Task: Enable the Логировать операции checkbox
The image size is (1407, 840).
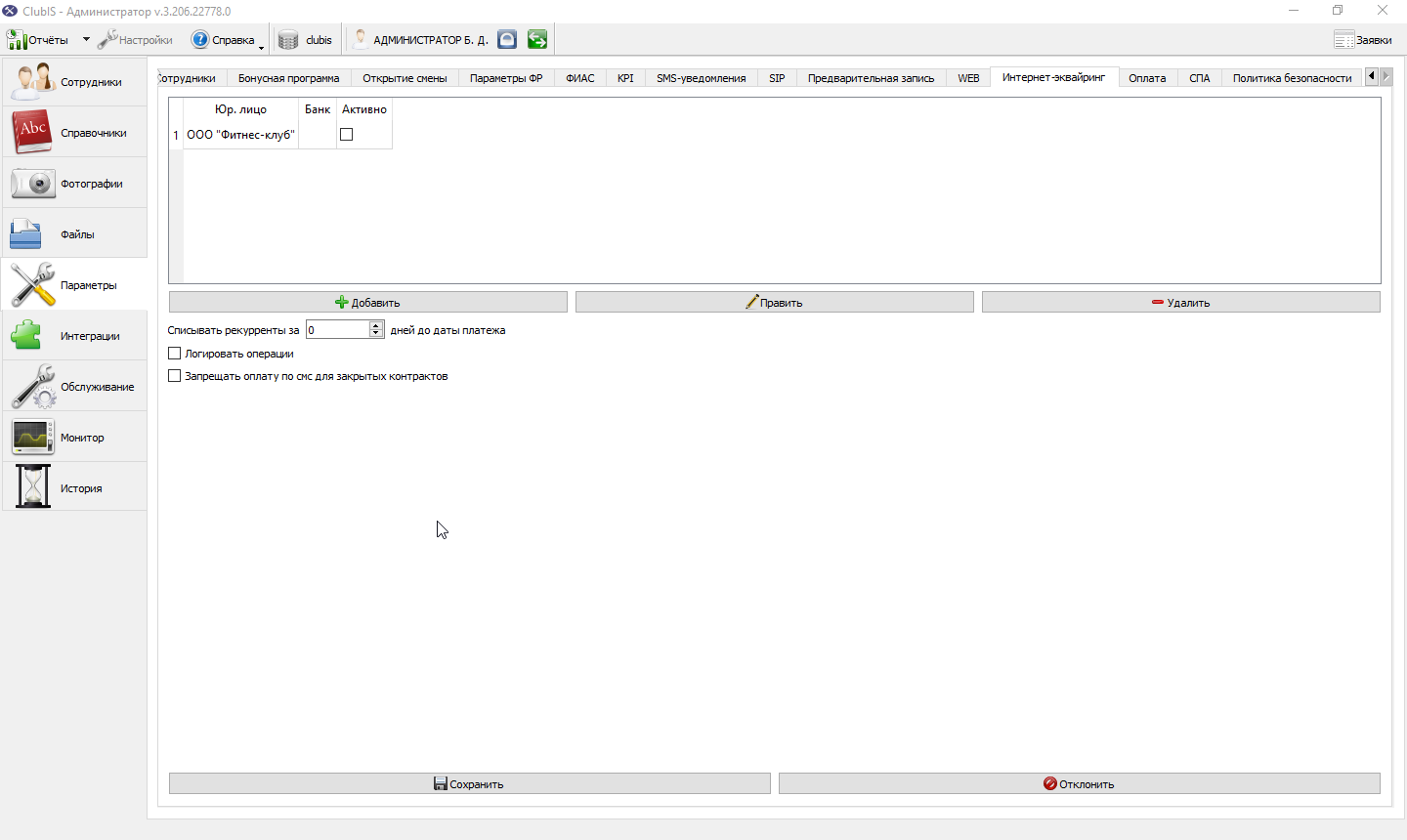Action: tap(175, 354)
